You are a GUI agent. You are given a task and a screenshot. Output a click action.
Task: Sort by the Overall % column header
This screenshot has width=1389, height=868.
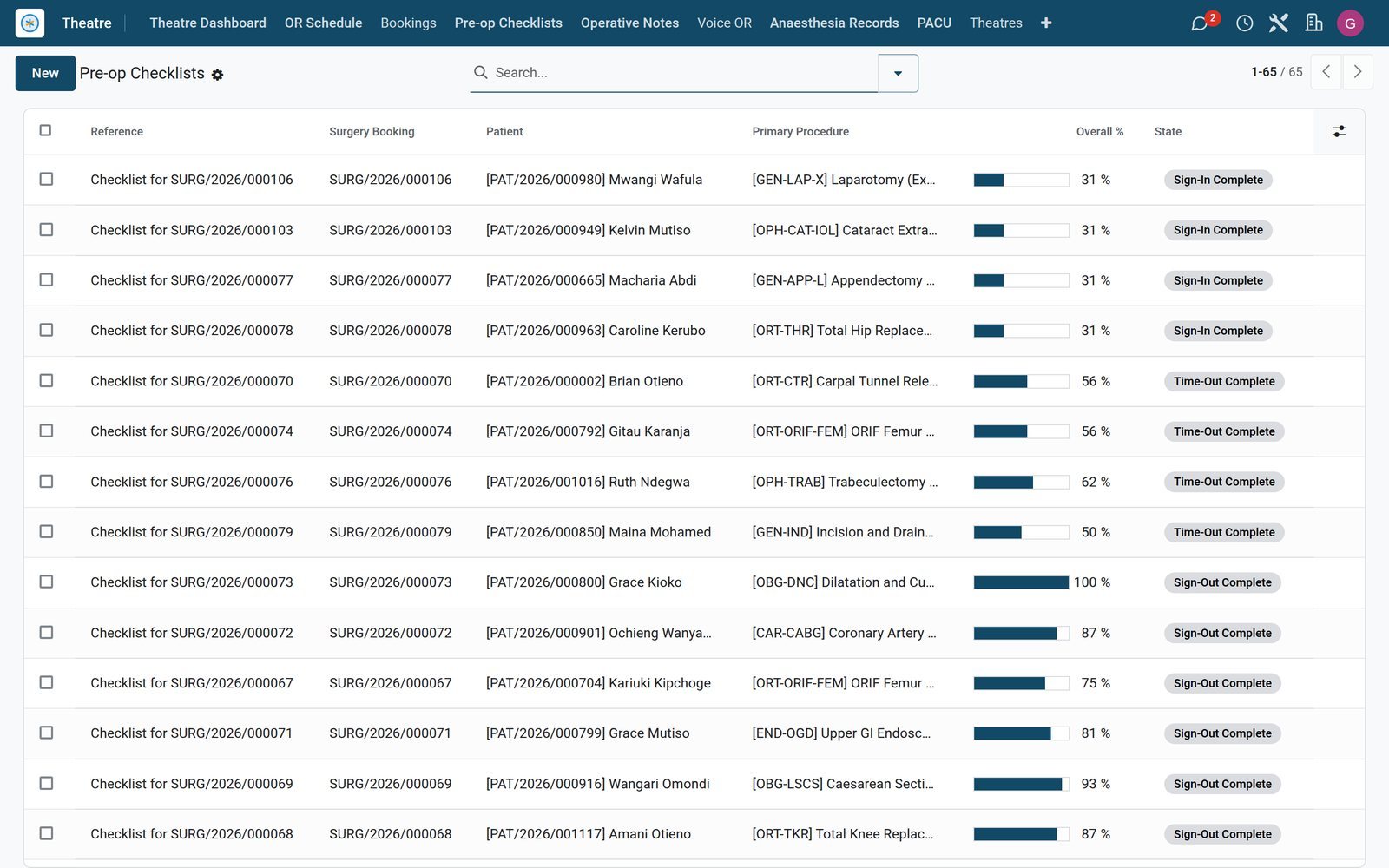[1099, 132]
